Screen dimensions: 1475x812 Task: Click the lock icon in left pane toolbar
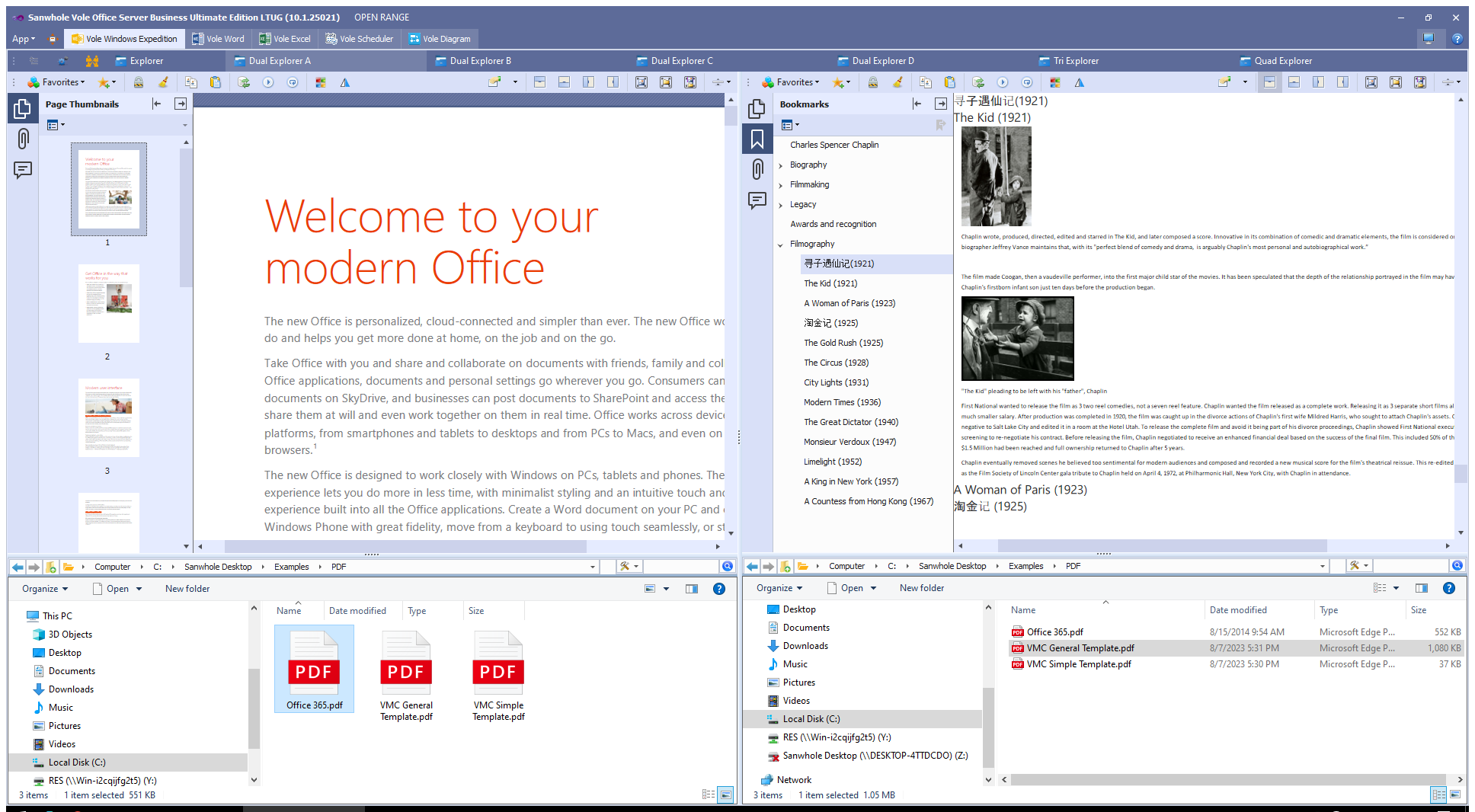tap(139, 82)
